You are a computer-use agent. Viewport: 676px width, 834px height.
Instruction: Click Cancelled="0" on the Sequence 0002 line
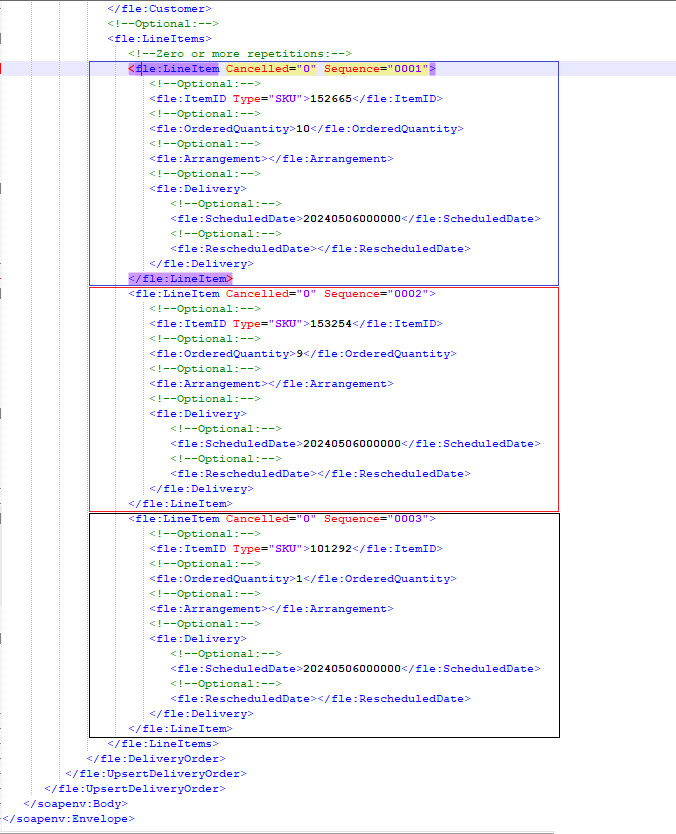(x=271, y=294)
